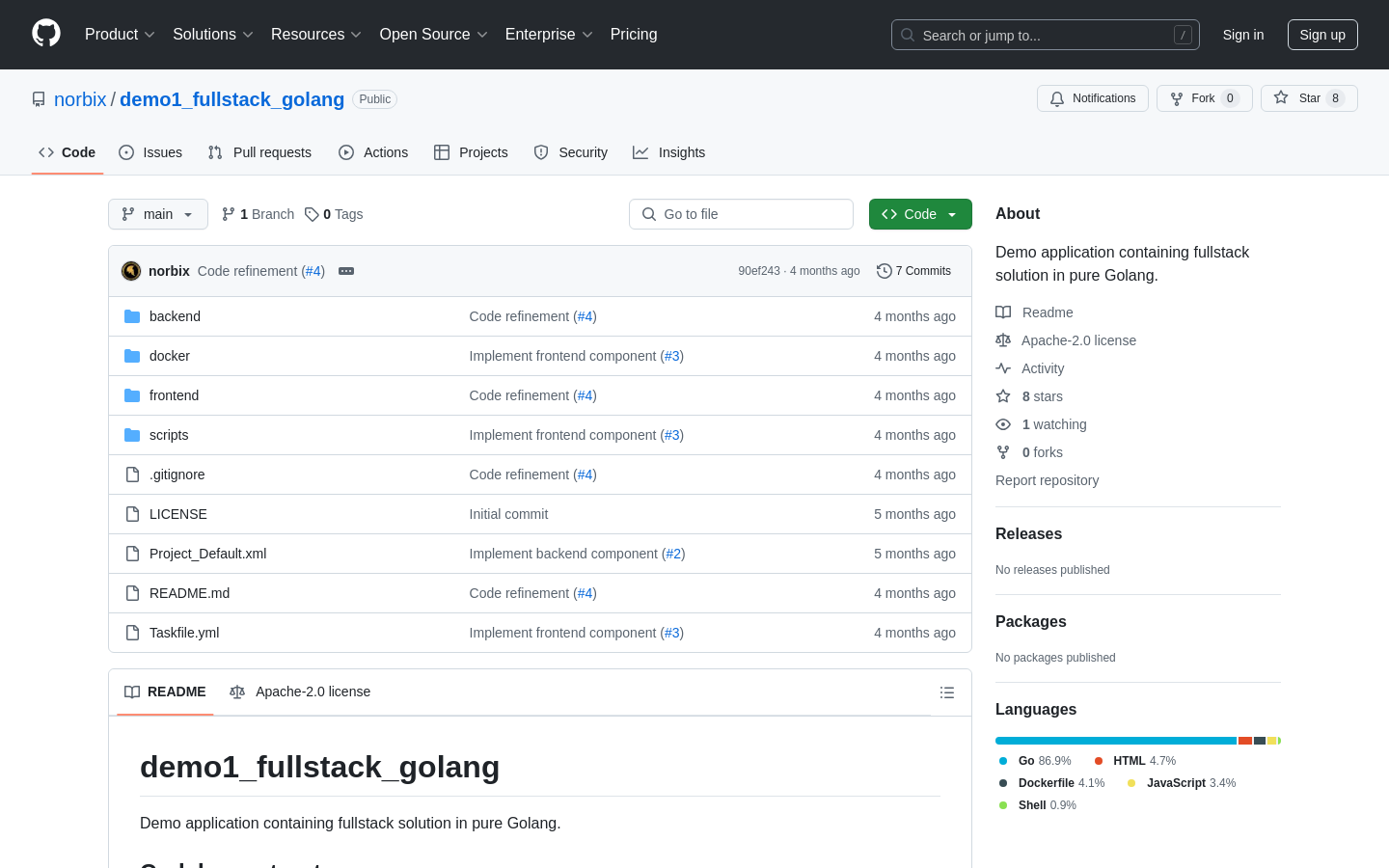View the 0 Tags list
The image size is (1389, 868).
tap(334, 214)
